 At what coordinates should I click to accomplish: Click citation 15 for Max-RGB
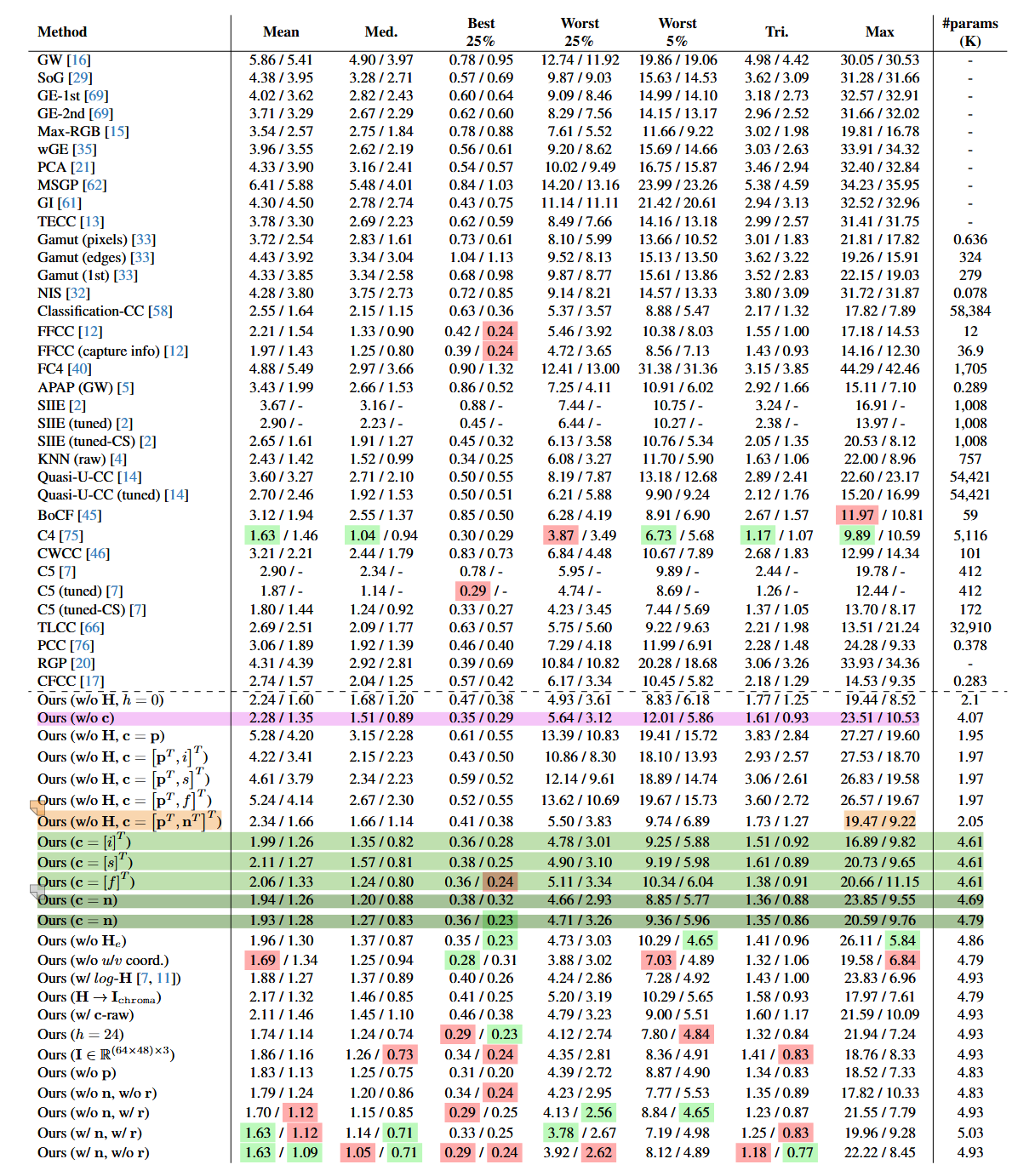(117, 131)
